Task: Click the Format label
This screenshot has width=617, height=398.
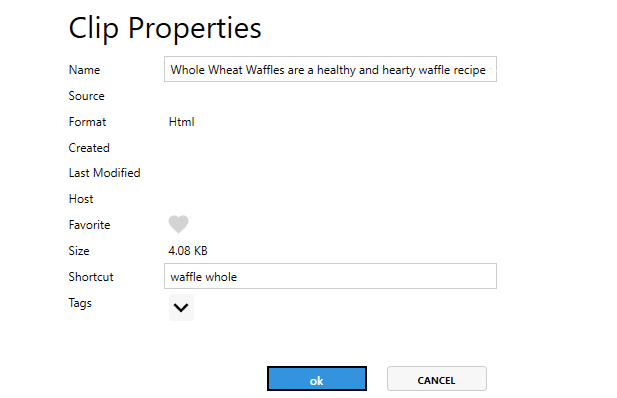Action: [x=87, y=122]
